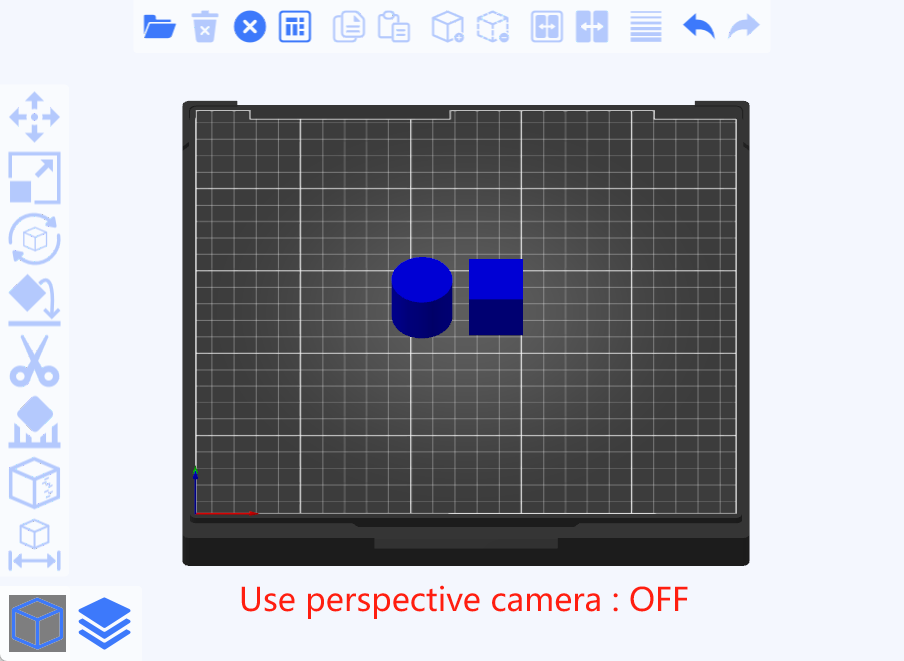The width and height of the screenshot is (904, 661).
Task: Toggle variable layer height editing
Action: [645, 27]
